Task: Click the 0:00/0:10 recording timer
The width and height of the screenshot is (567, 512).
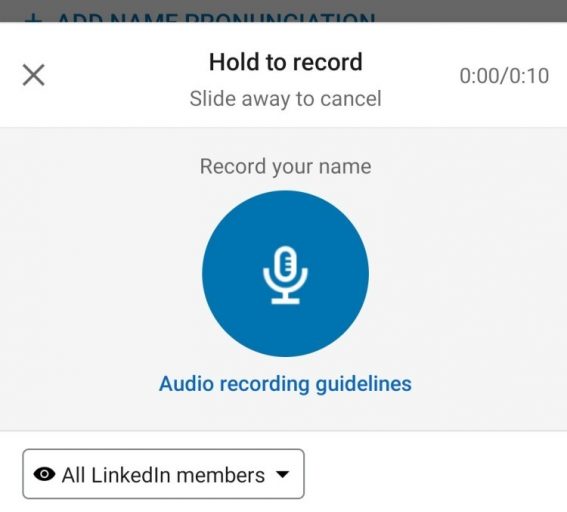Action: 504,76
